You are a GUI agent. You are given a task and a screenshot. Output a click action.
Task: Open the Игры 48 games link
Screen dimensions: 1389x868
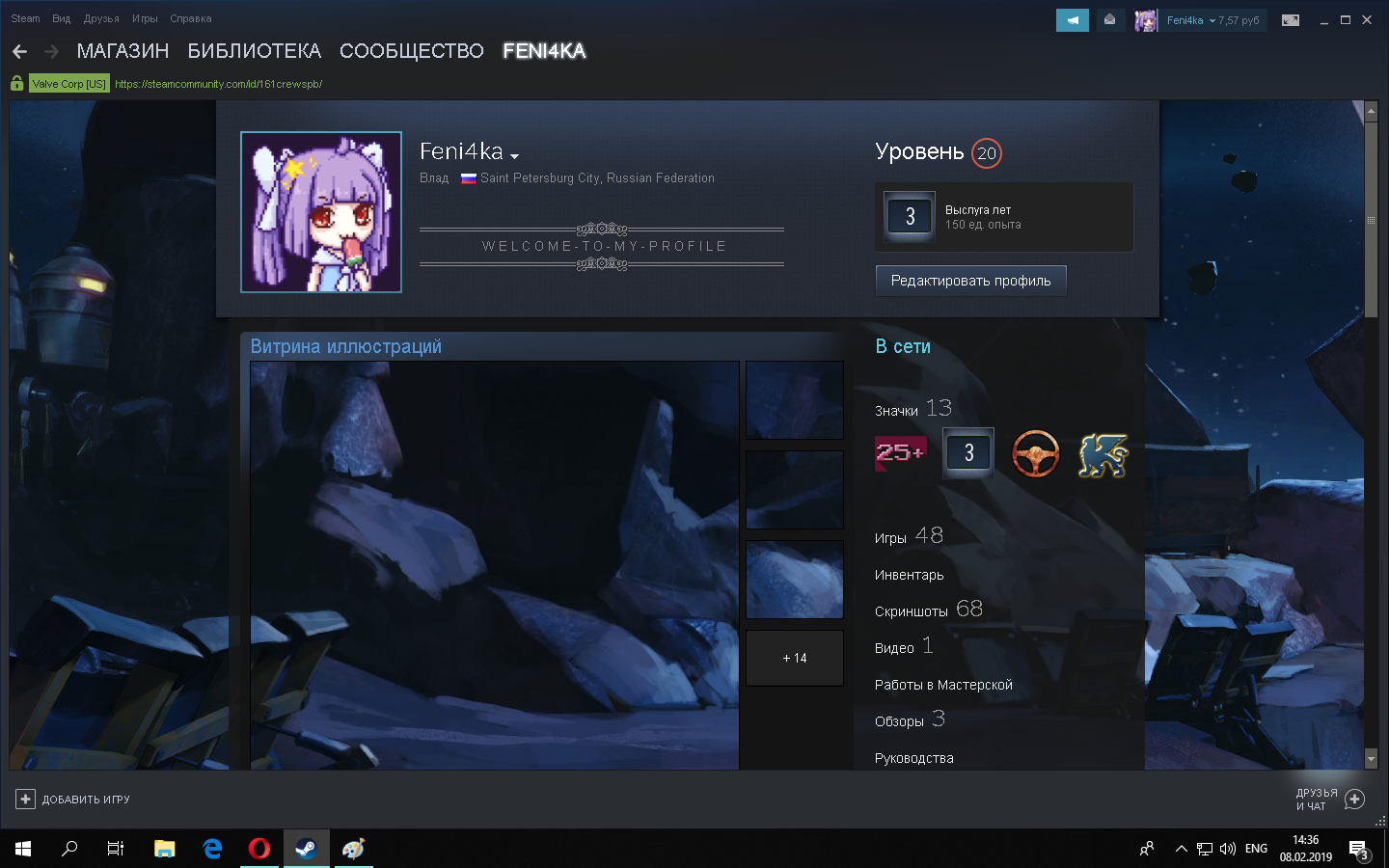coord(909,536)
